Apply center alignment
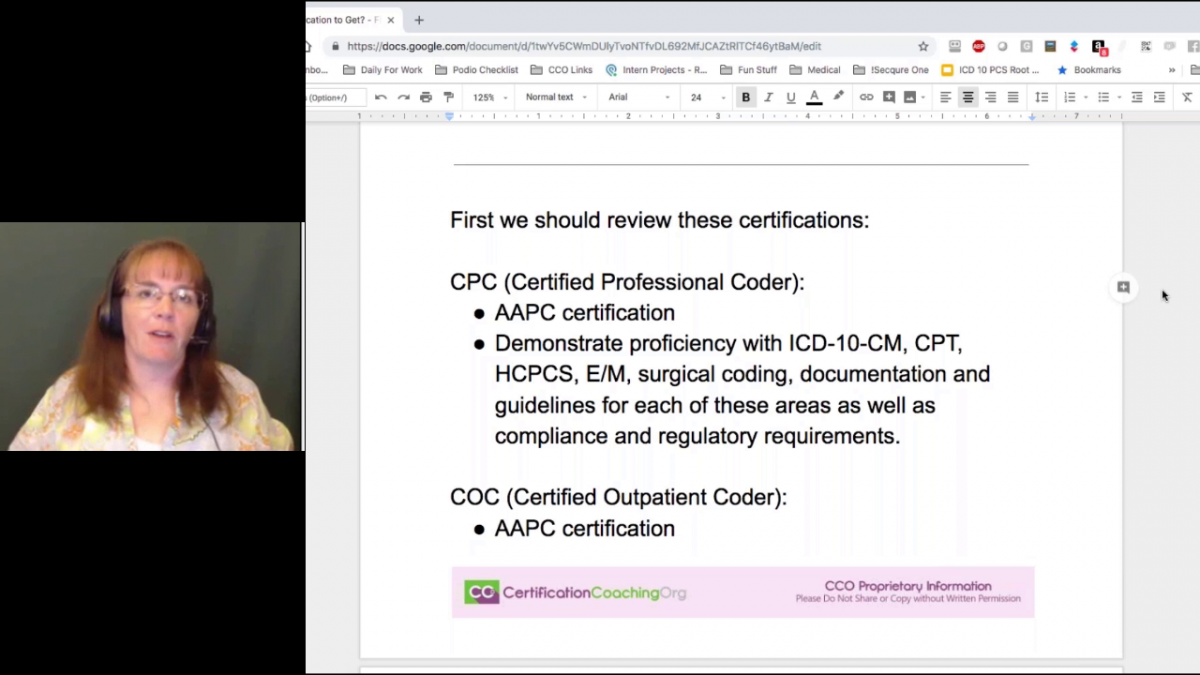This screenshot has width=1200, height=675. [x=968, y=96]
